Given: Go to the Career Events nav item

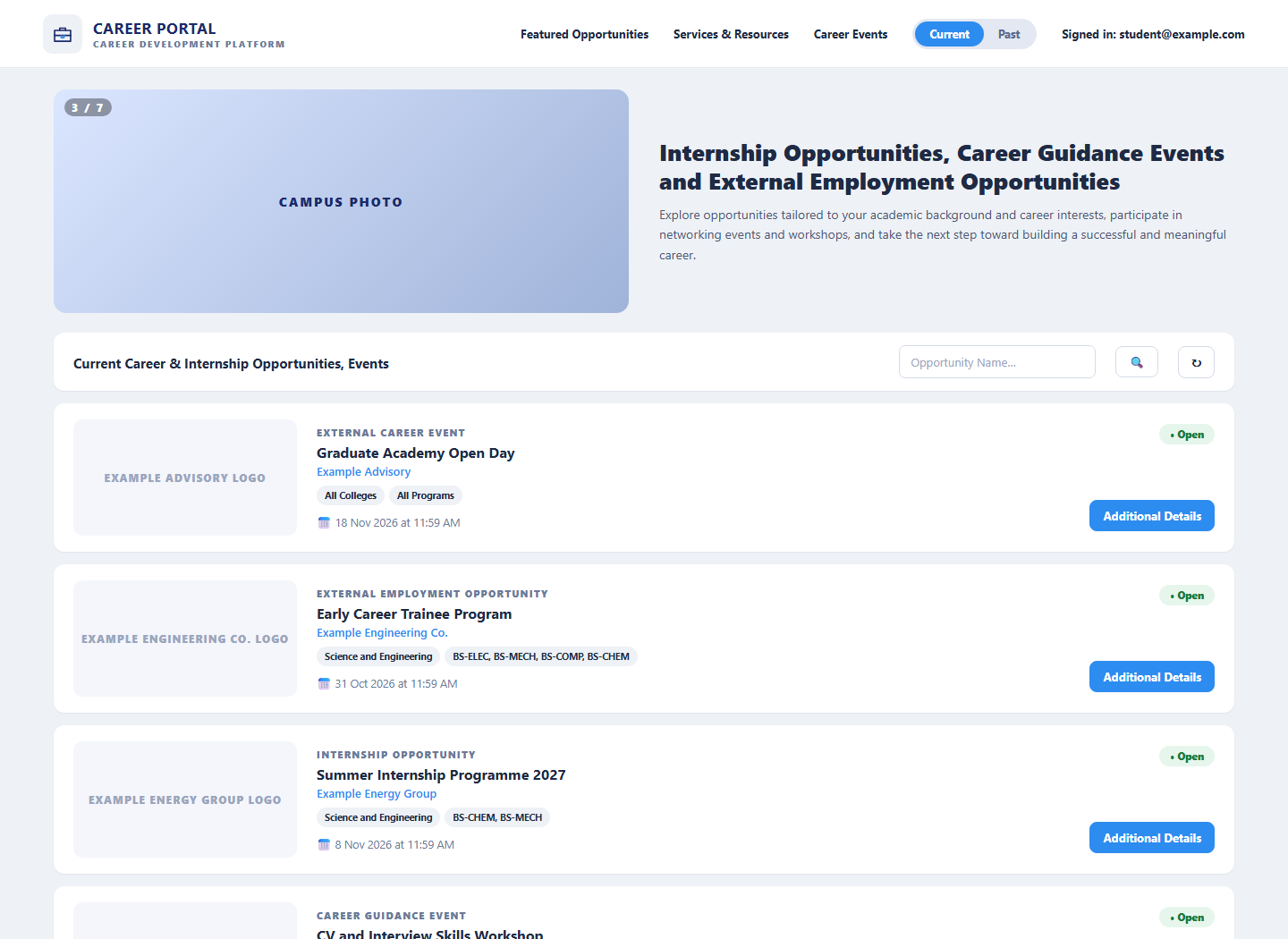Looking at the screenshot, I should coord(851,34).
